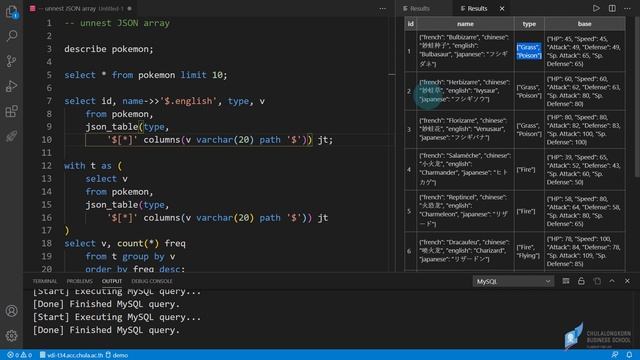This screenshot has width=640, height=360.
Task: Switch to the PROBLEMS panel tab
Action: pyautogui.click(x=80, y=281)
